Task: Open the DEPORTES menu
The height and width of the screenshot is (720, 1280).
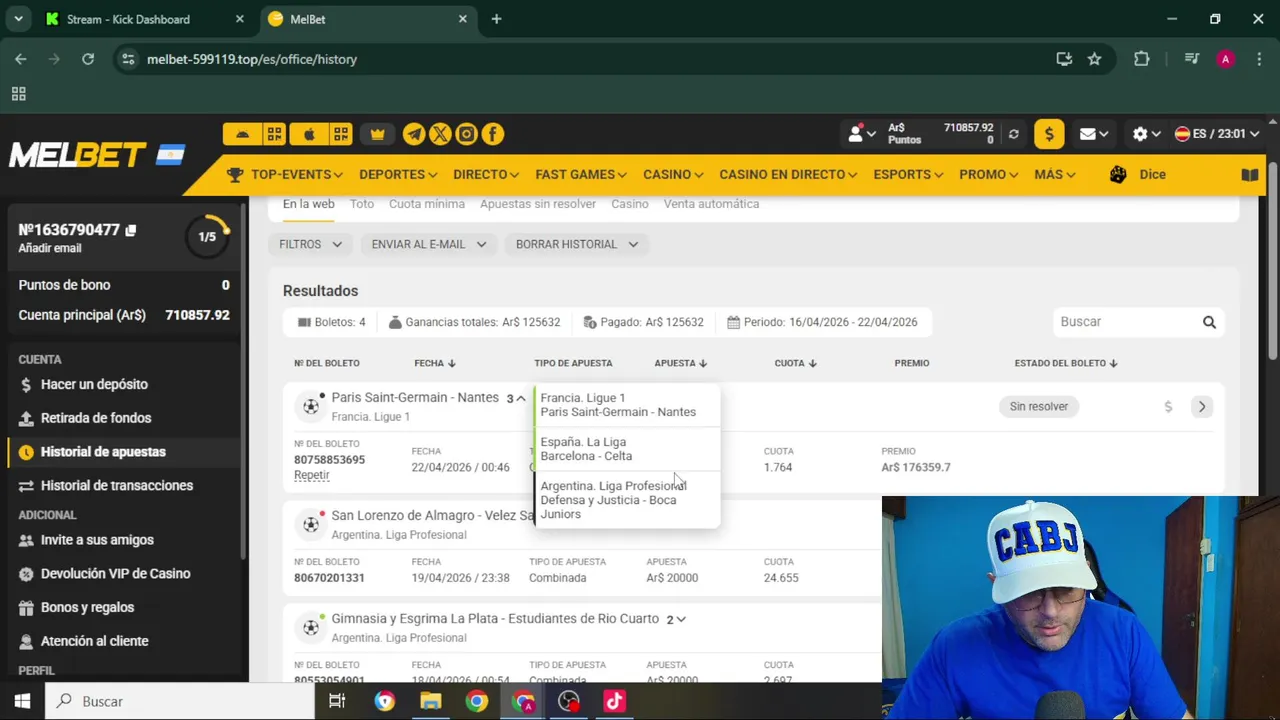Action: coord(398,174)
